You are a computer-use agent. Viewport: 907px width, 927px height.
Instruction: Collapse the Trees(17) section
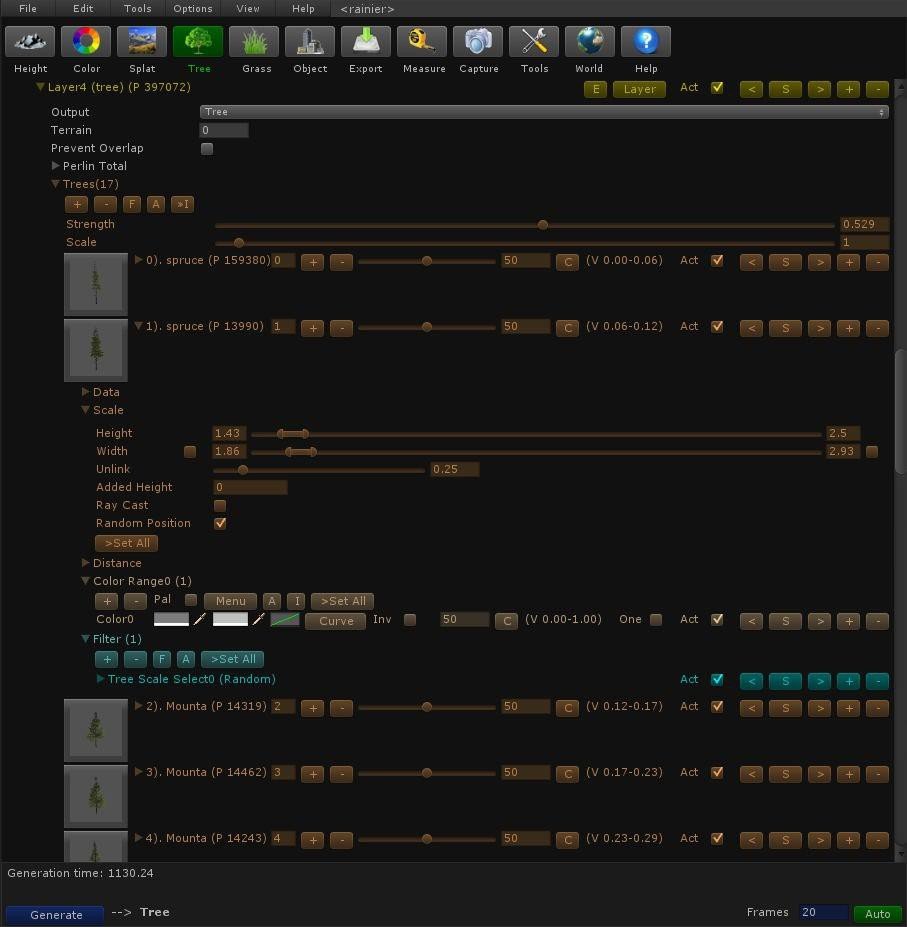[x=56, y=184]
